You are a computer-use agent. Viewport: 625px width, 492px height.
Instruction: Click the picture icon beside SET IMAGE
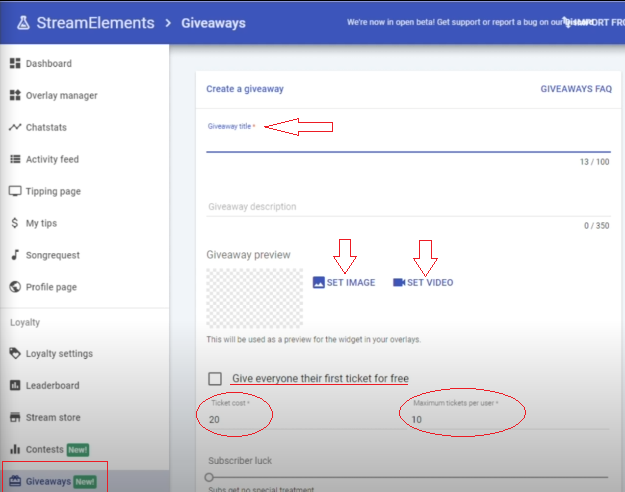click(318, 282)
